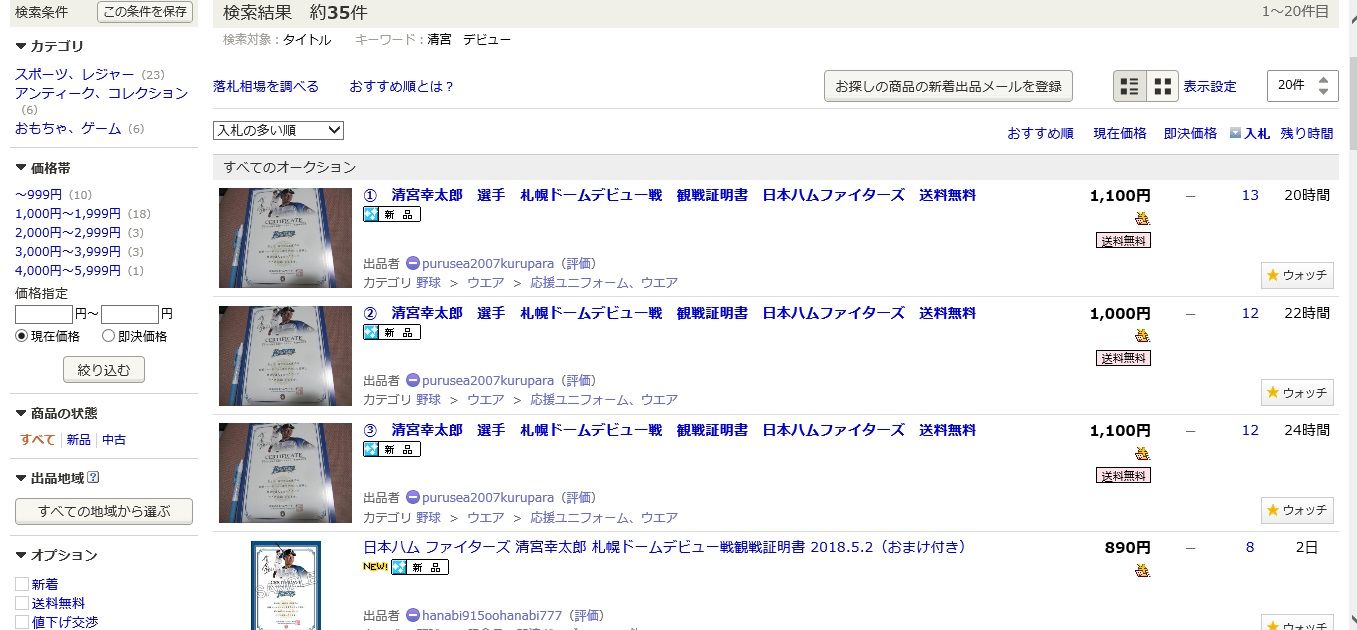Click the maximum price input field
Viewport: 1357px width, 630px height.
pos(130,314)
